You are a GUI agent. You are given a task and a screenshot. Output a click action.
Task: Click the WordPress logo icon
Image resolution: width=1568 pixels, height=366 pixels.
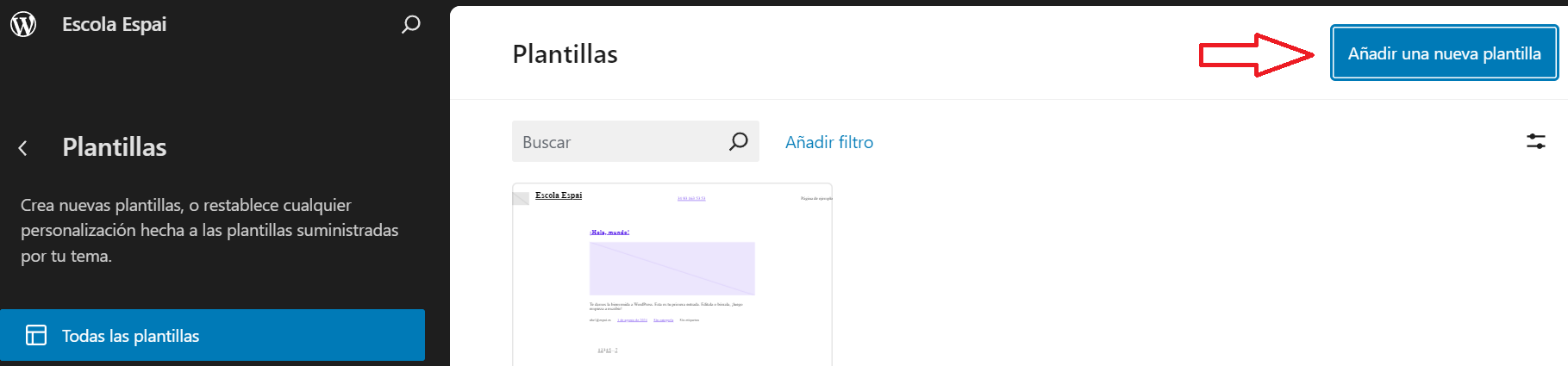click(x=23, y=24)
